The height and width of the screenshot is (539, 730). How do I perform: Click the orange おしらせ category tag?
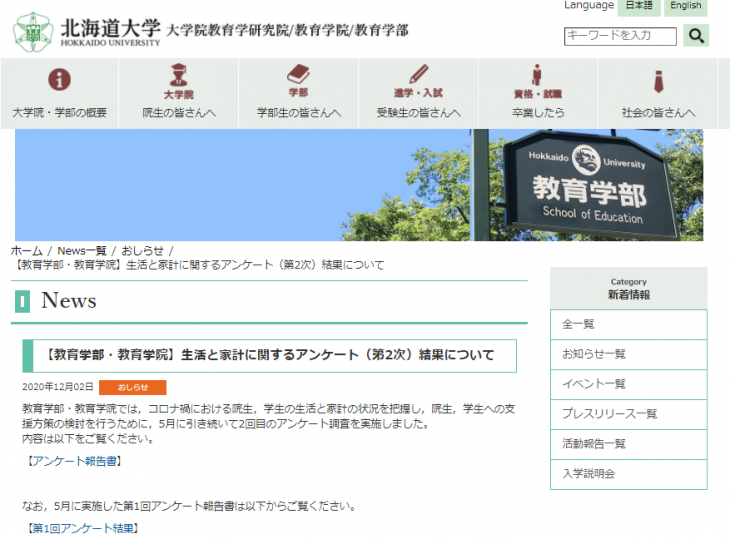point(133,387)
